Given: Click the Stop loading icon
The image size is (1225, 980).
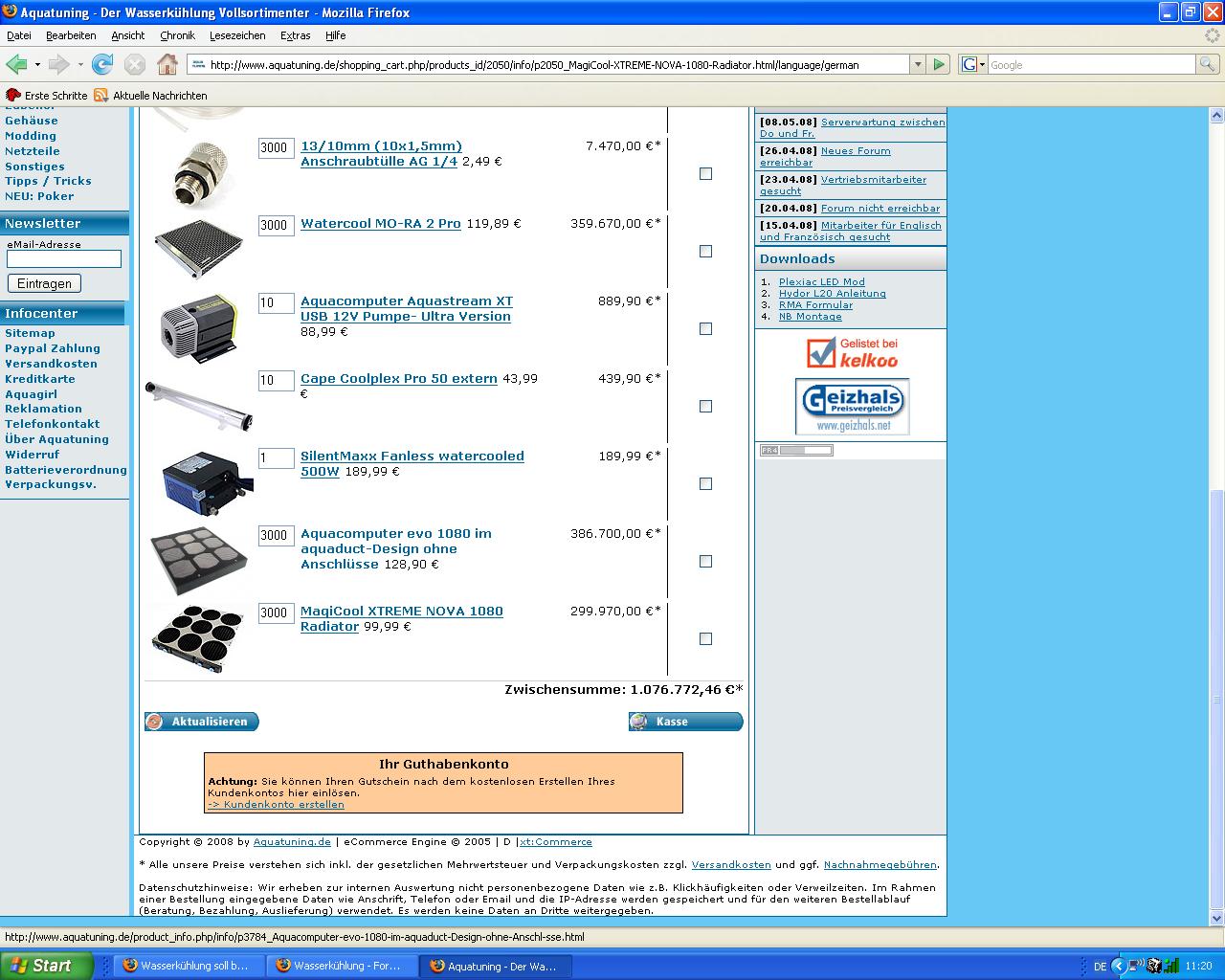Looking at the screenshot, I should pos(135,64).
